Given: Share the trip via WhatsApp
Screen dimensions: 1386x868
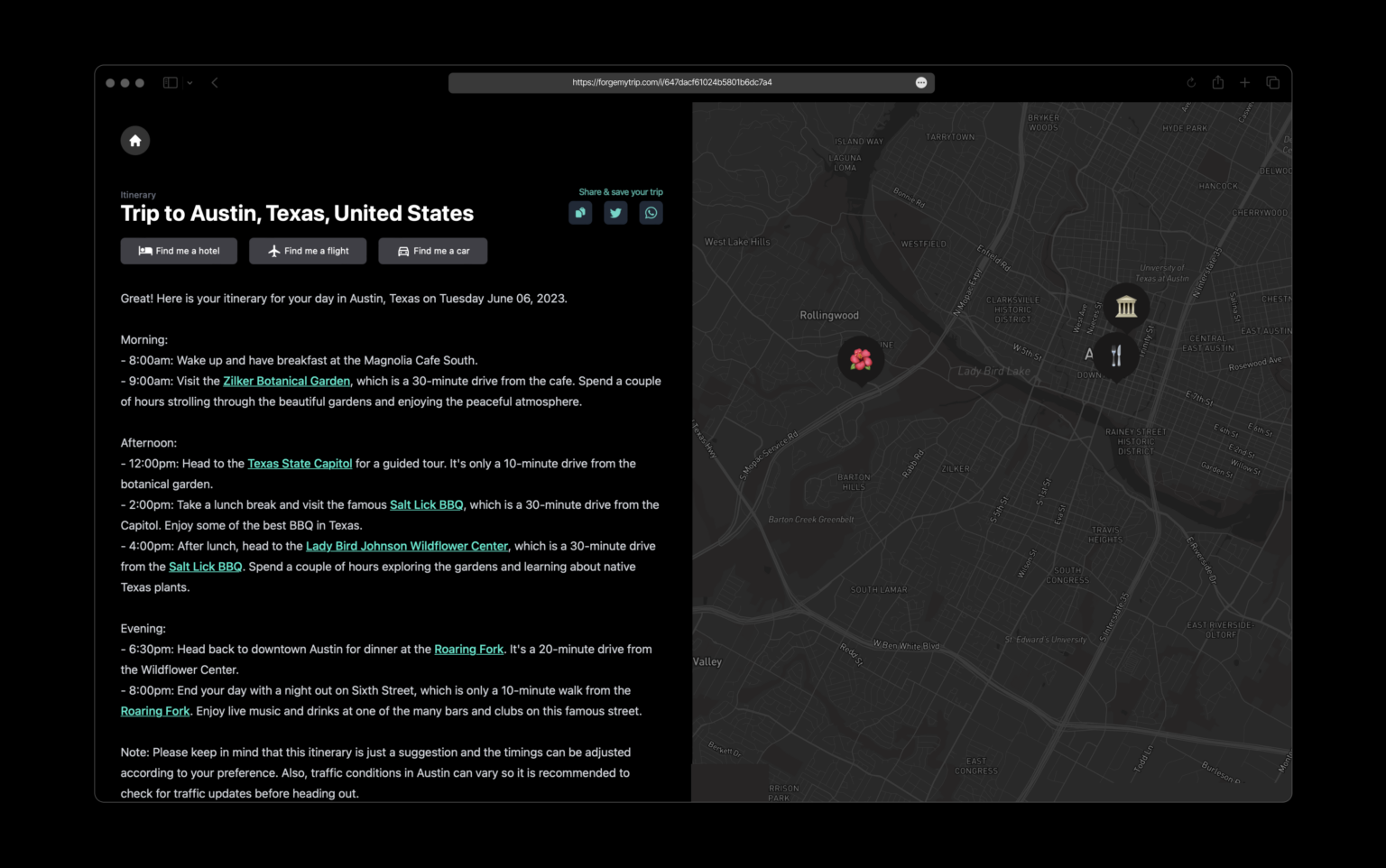Looking at the screenshot, I should pyautogui.click(x=651, y=213).
